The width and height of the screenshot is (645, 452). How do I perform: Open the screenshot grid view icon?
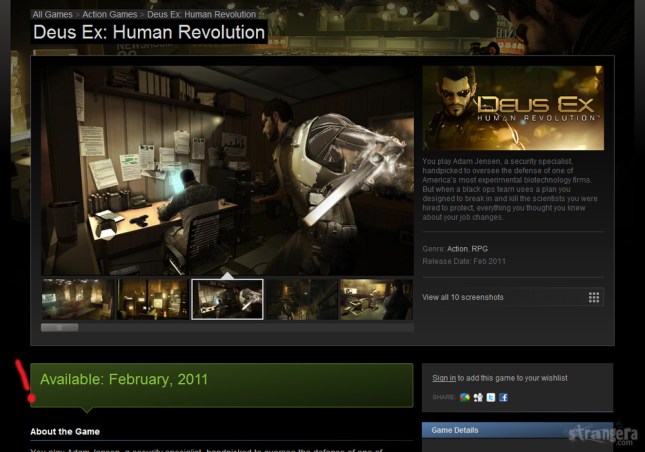click(x=594, y=297)
